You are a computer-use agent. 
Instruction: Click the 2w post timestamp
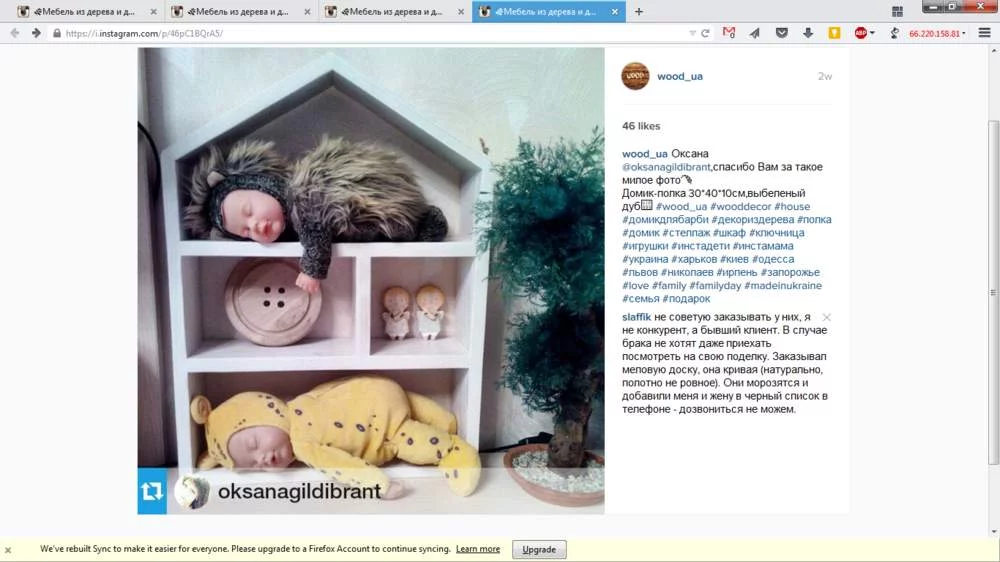click(825, 76)
